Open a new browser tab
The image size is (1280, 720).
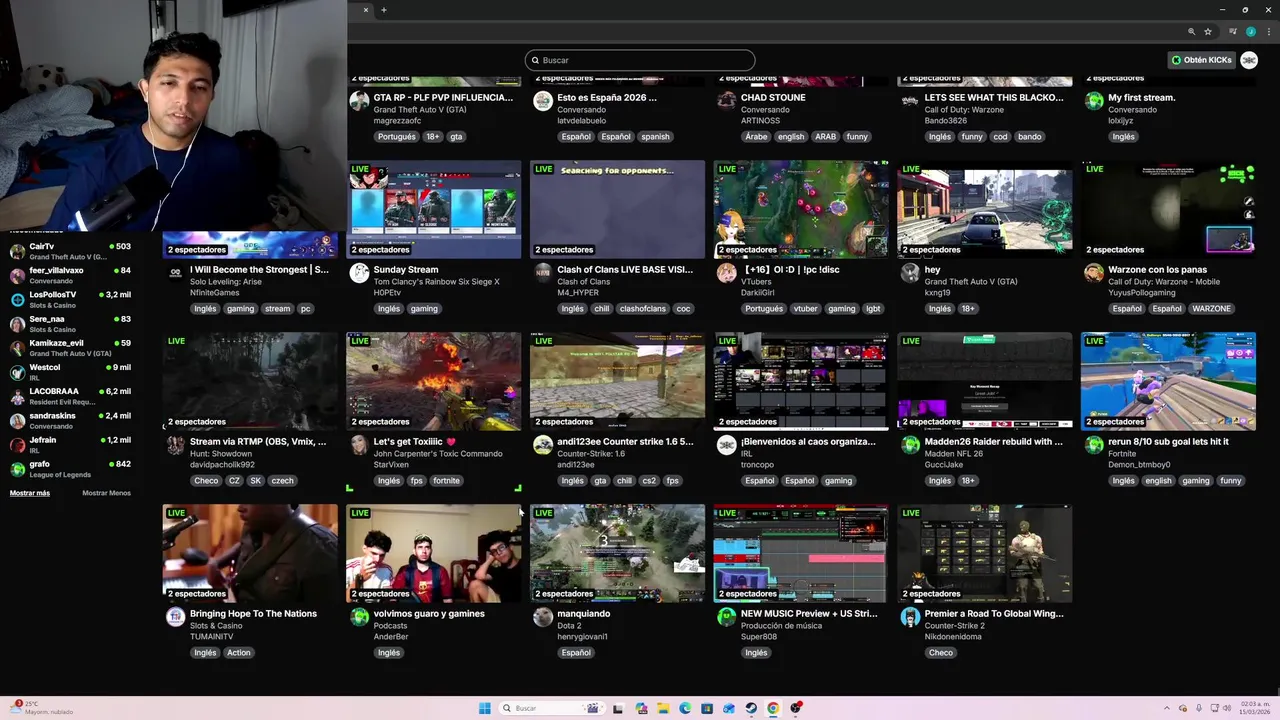384,10
